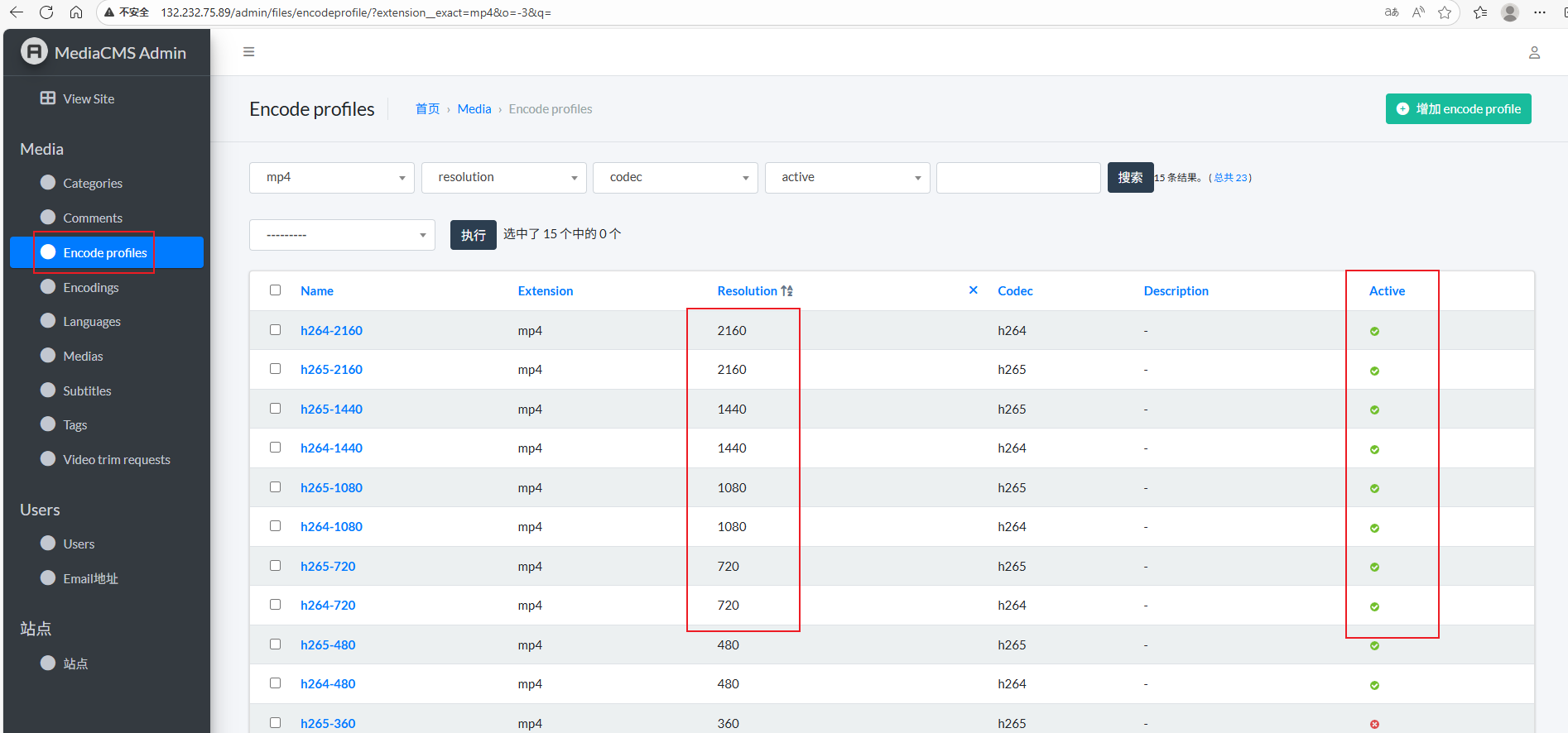Screen dimensions: 1568x733
Task: Click the translate page icon
Action: coord(1392,12)
